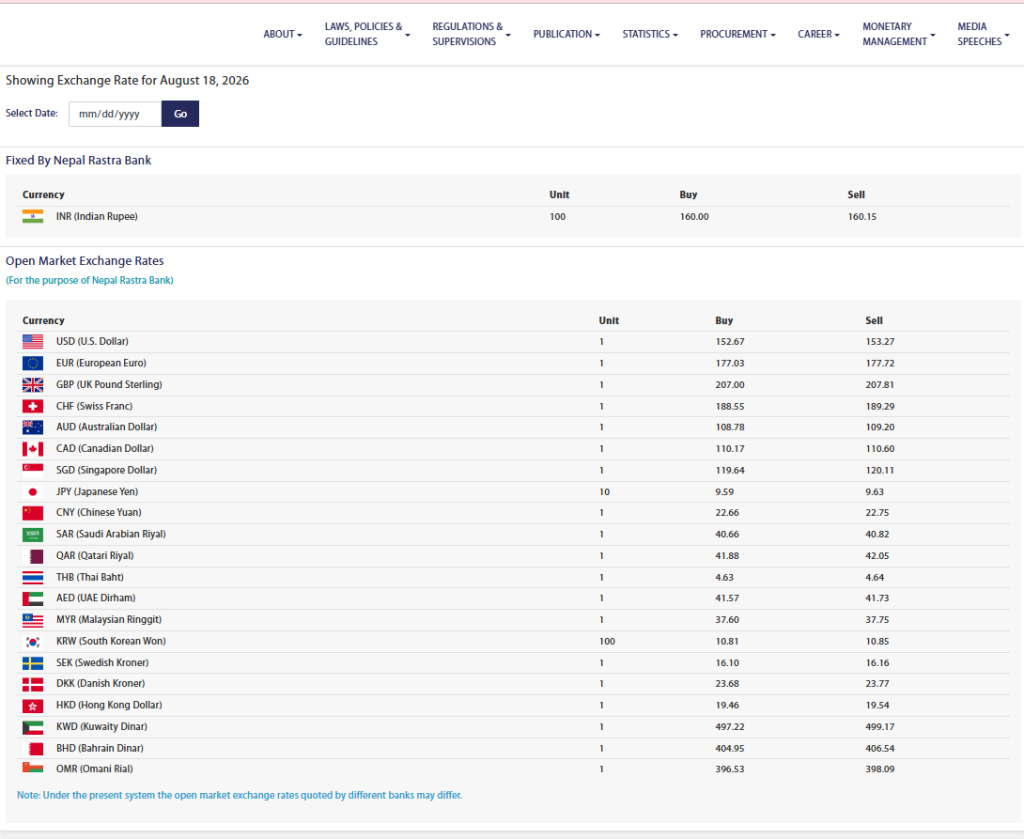Click the open market note at bottom
Screen dimensions: 1024x839
click(x=240, y=795)
